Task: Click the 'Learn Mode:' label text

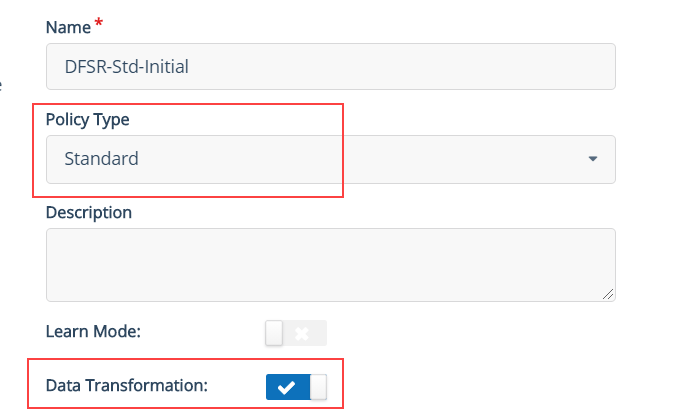Action: [x=93, y=331]
